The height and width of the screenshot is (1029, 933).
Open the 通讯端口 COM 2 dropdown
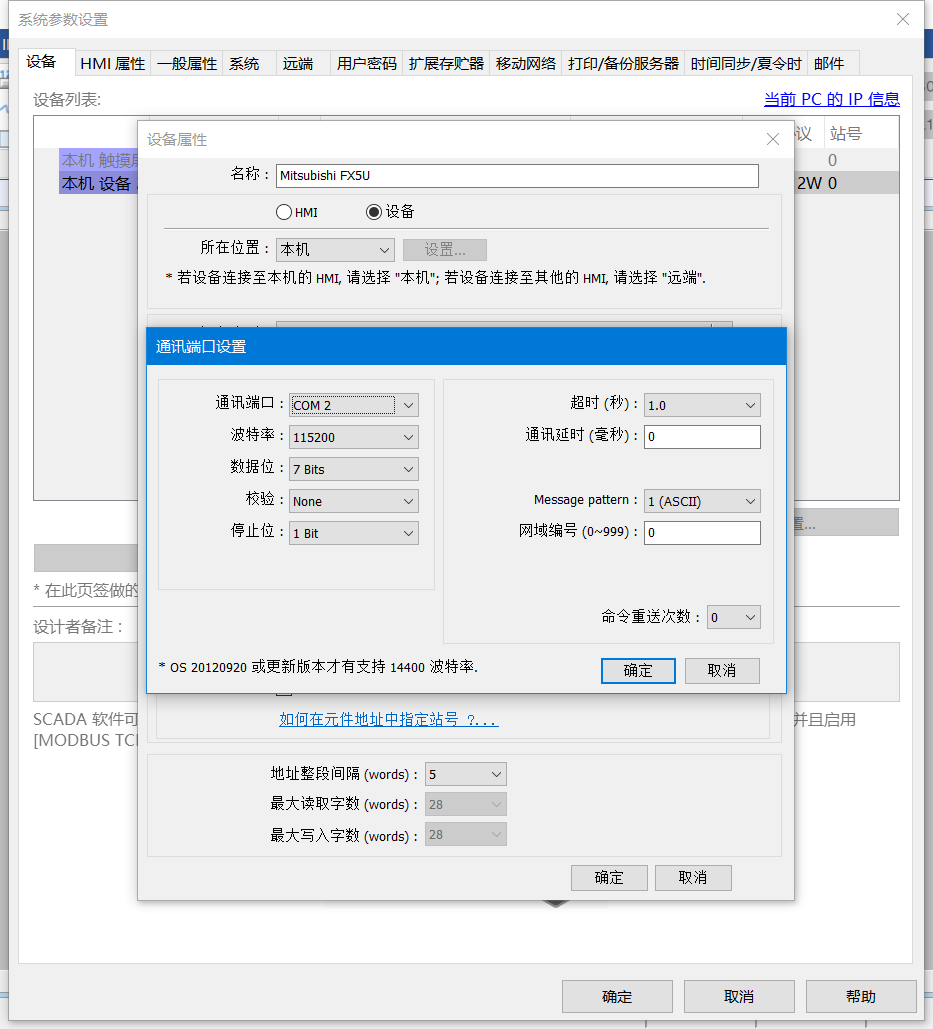(354, 405)
